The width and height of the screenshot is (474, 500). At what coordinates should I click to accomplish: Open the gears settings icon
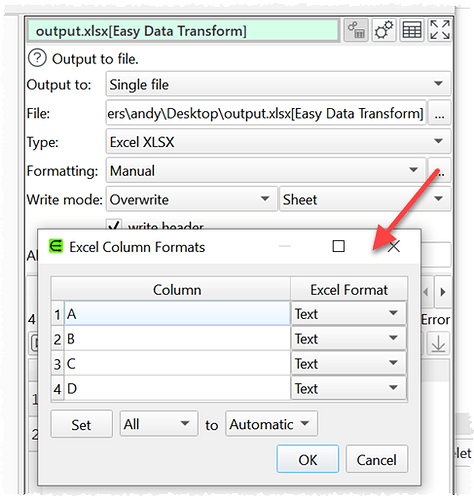pyautogui.click(x=384, y=30)
